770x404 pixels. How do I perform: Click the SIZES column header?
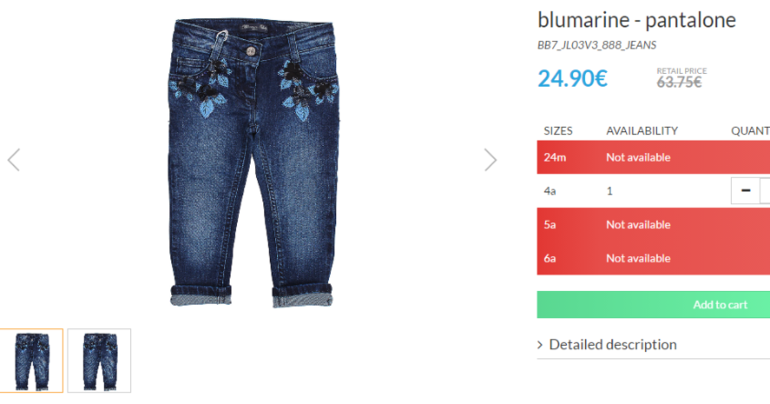[x=558, y=131]
